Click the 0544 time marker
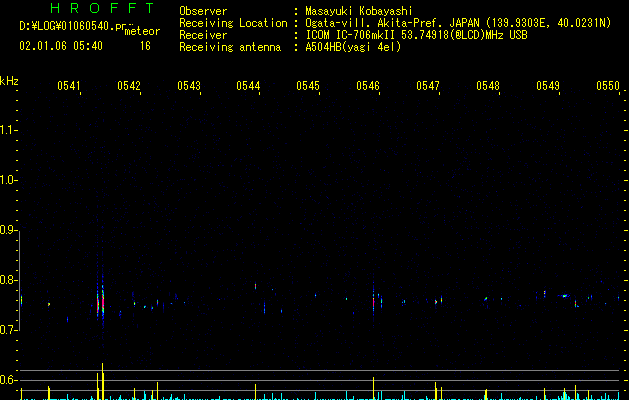The width and height of the screenshot is (629, 400). [248, 86]
